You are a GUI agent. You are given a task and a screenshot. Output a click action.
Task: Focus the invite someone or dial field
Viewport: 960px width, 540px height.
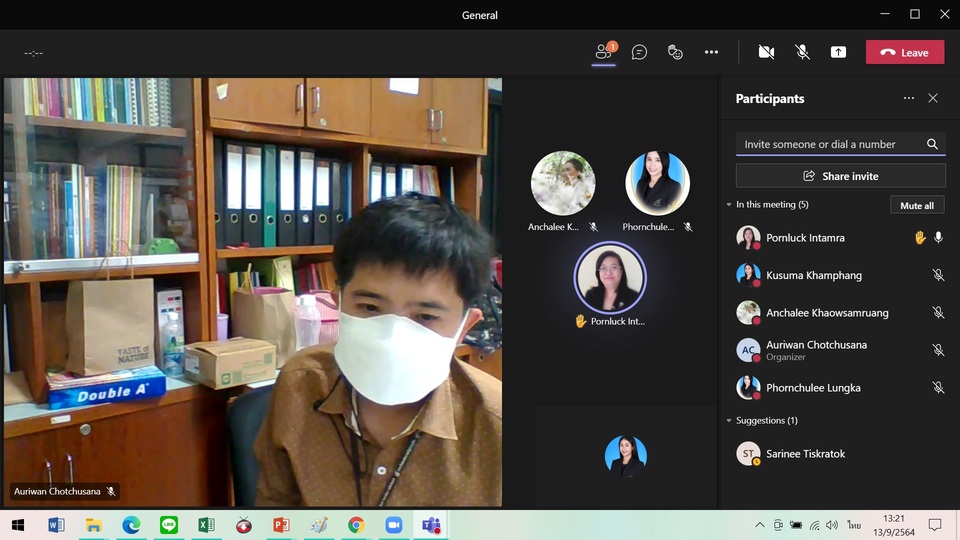840,144
